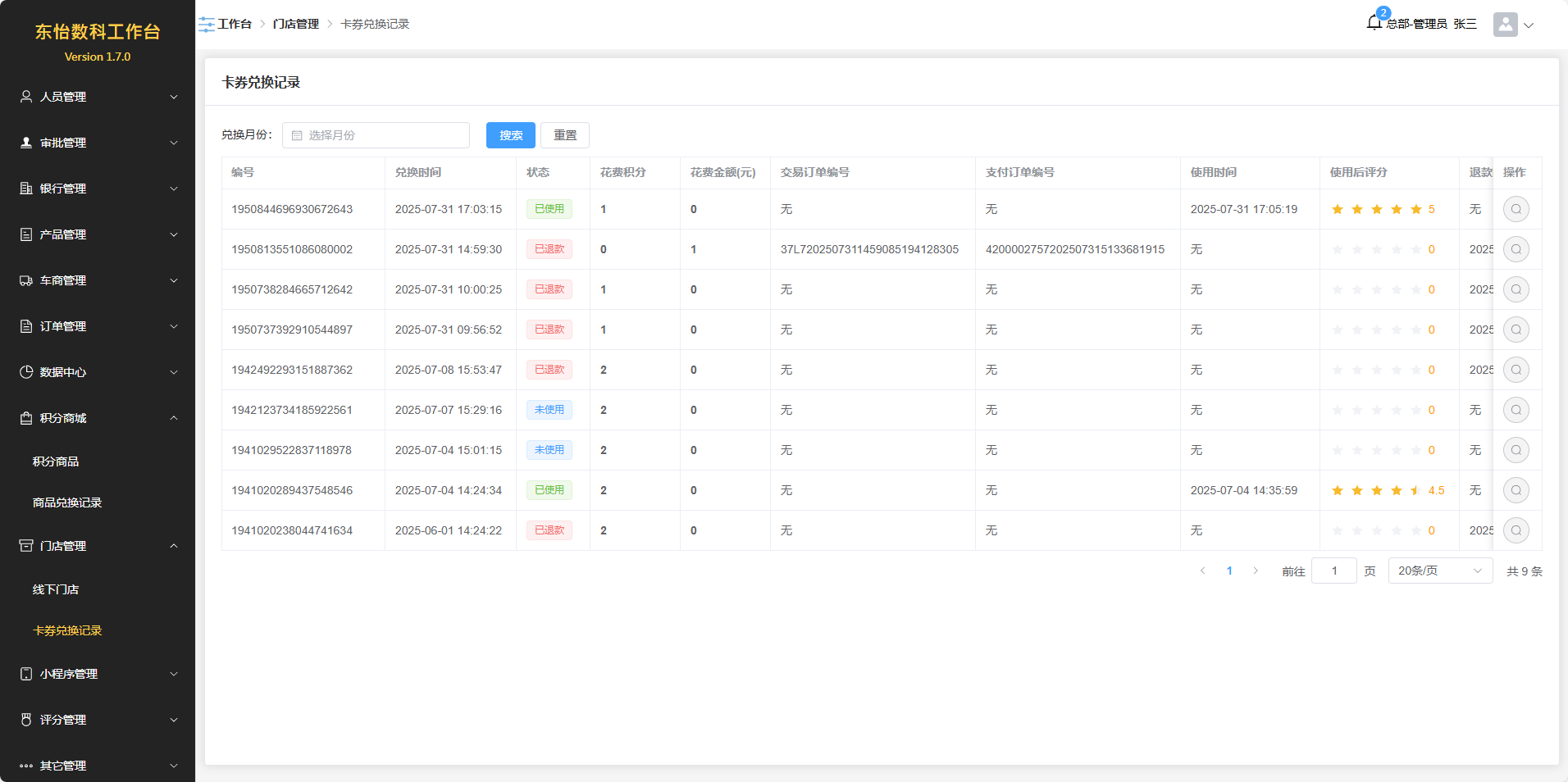Open 线下门店 in the sidebar
This screenshot has height=782, width=1568.
56,589
